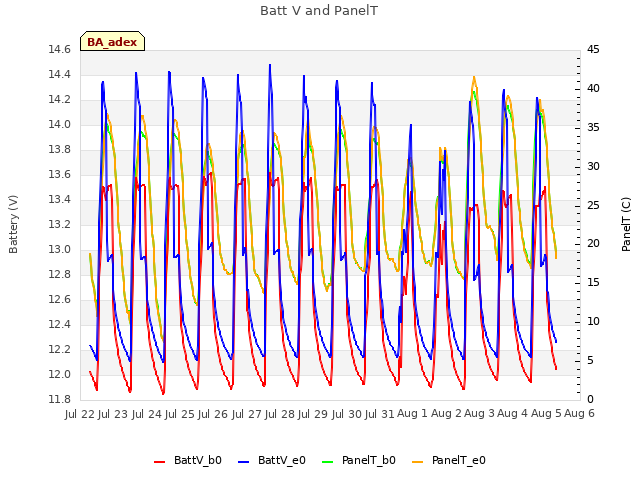
Task: Click the BA_adex annotation tag
Action: pyautogui.click(x=112, y=41)
